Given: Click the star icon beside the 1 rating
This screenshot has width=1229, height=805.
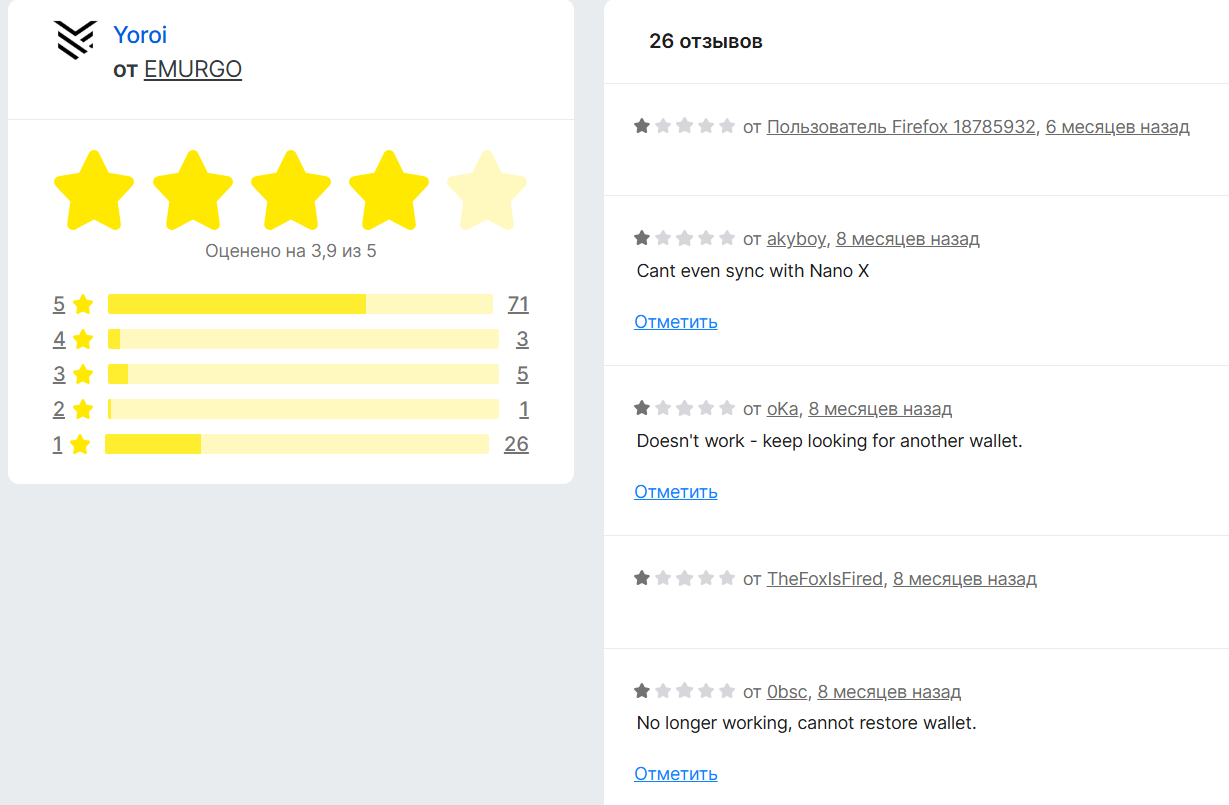Looking at the screenshot, I should [81, 444].
